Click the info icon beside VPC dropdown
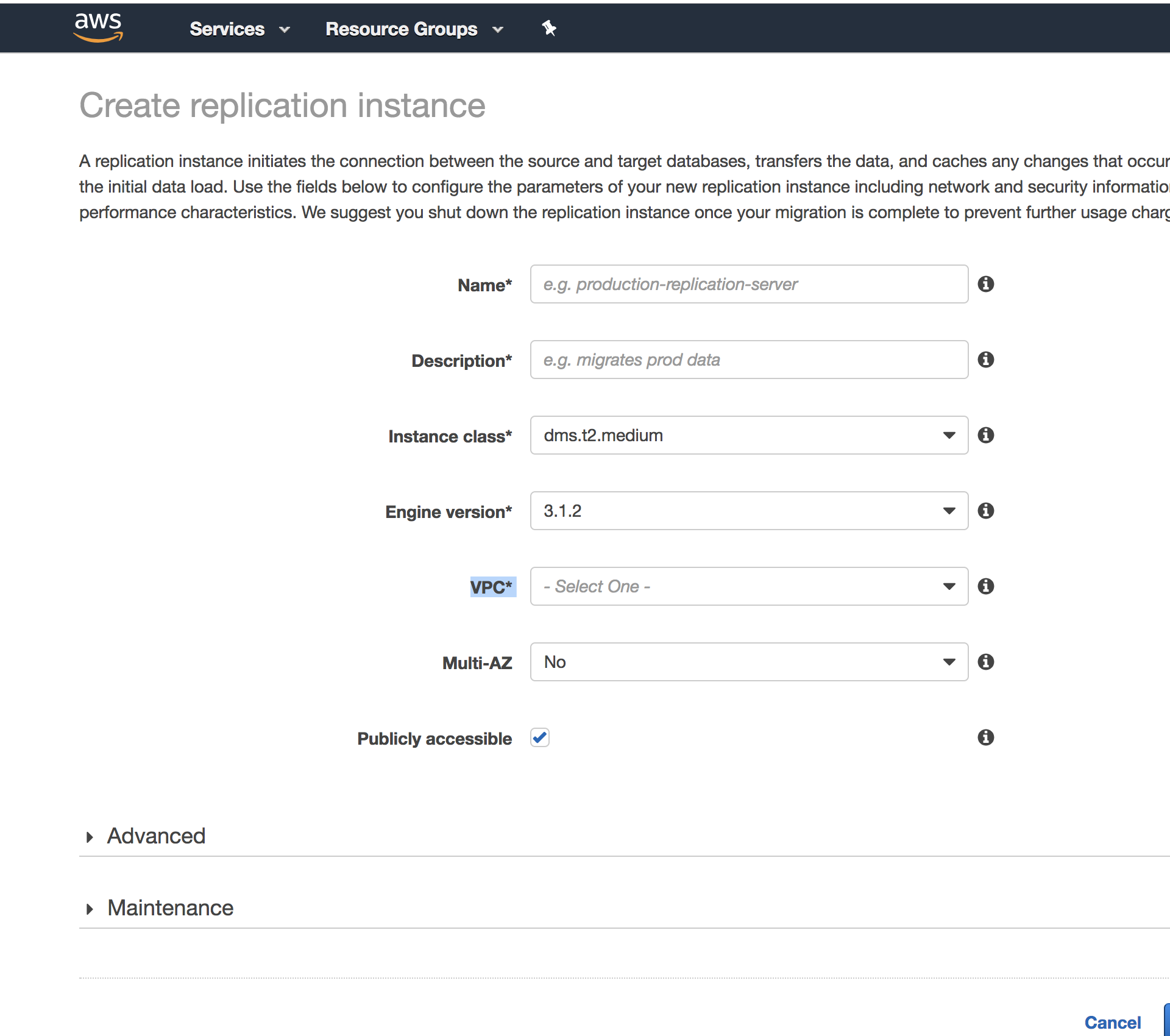Image resolution: width=1170 pixels, height=1036 pixels. click(x=986, y=586)
